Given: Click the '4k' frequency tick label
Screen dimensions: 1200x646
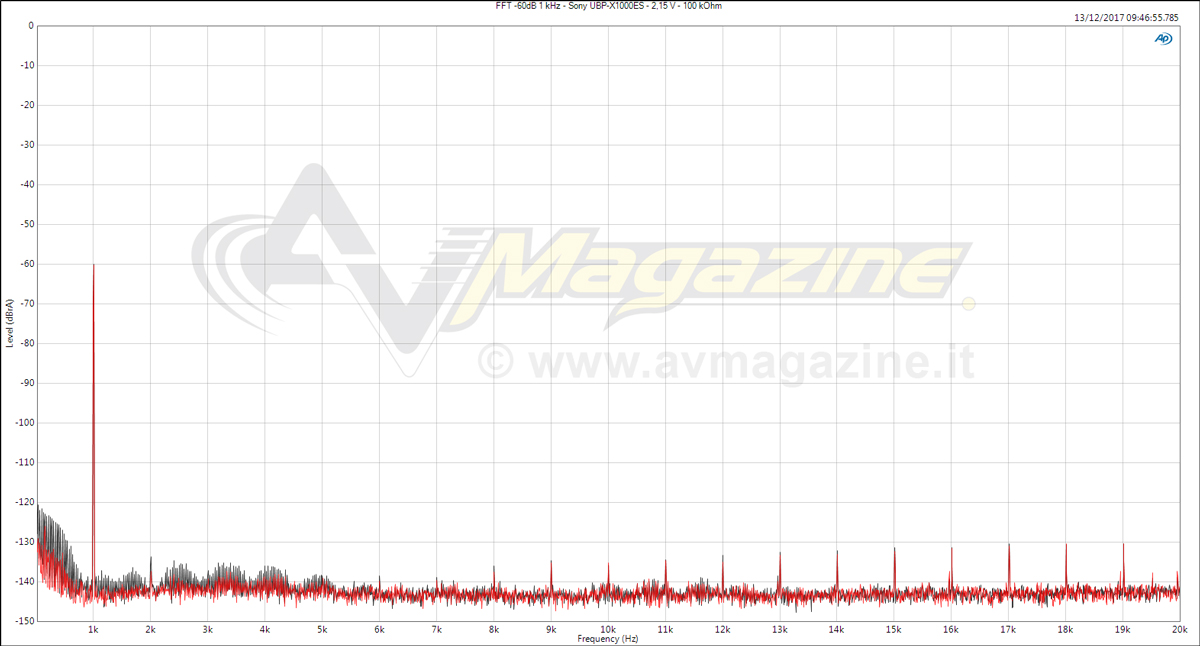Looking at the screenshot, I should 265,630.
